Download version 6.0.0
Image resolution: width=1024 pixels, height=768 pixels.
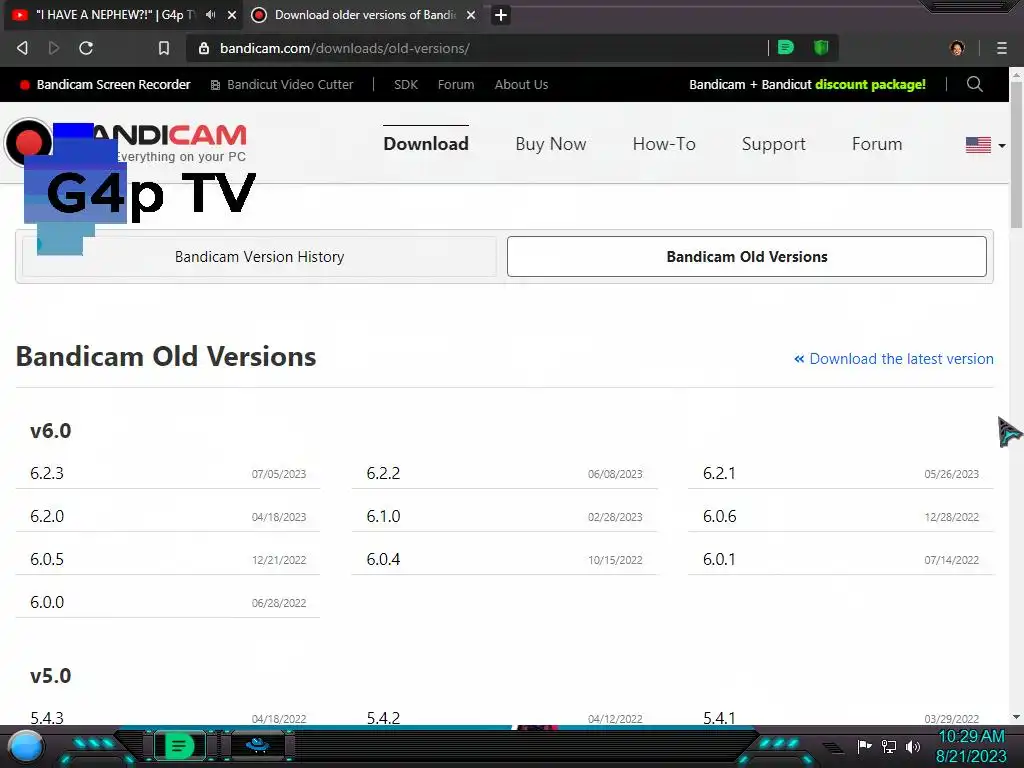click(168, 603)
